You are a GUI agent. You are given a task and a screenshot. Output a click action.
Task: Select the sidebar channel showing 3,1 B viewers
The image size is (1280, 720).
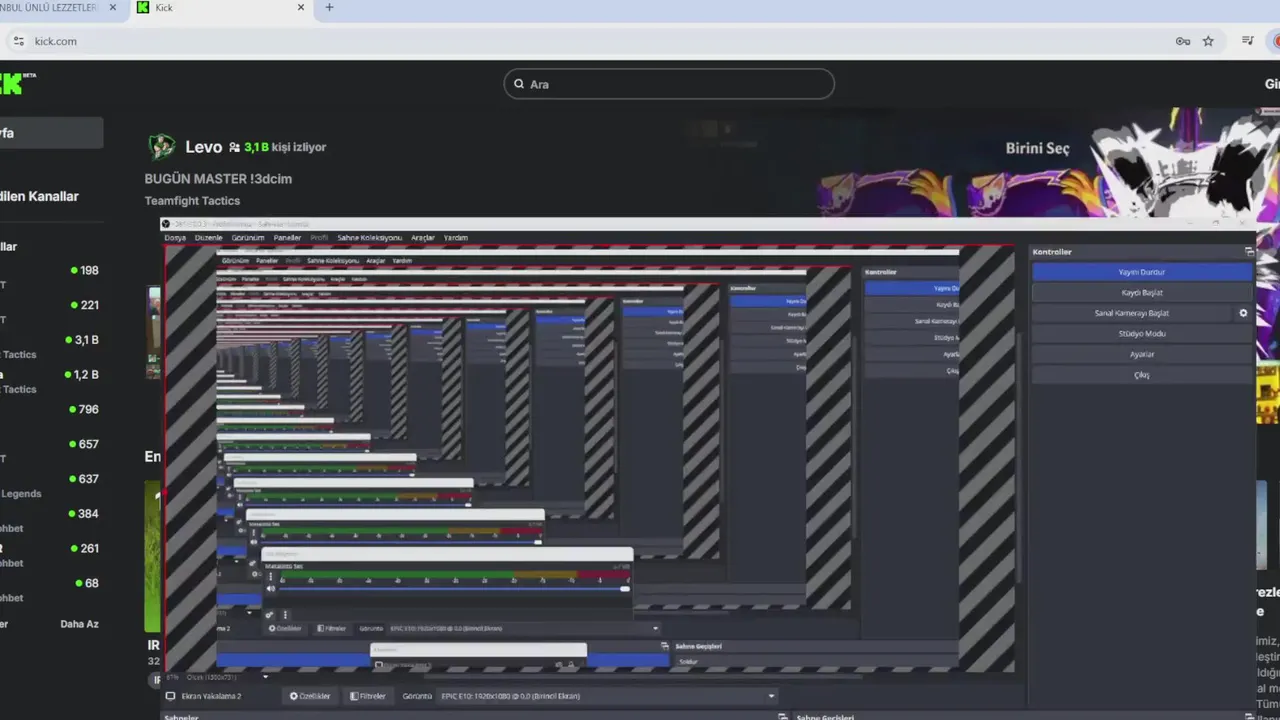50,340
